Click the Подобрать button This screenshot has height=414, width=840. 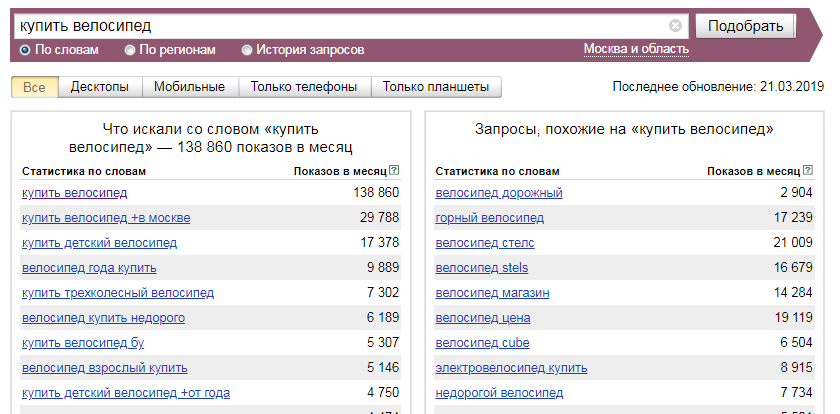tap(746, 26)
